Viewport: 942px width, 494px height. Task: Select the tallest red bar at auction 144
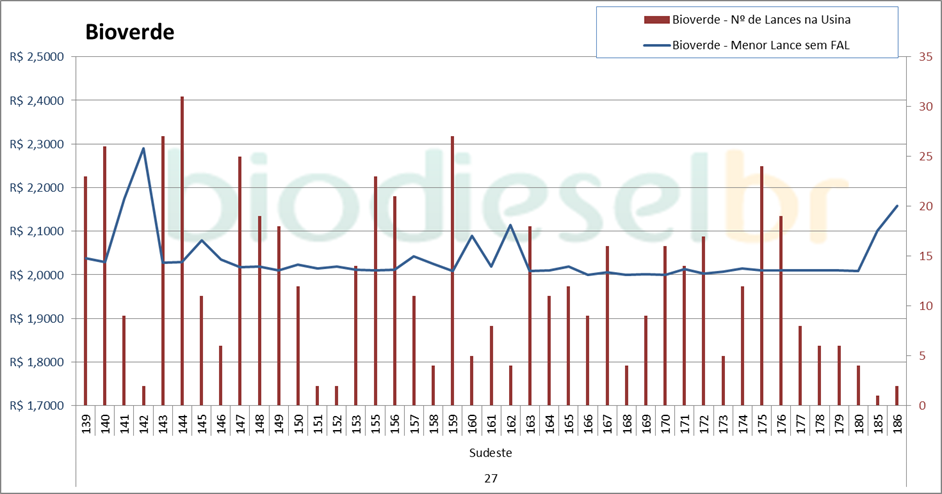point(182,250)
